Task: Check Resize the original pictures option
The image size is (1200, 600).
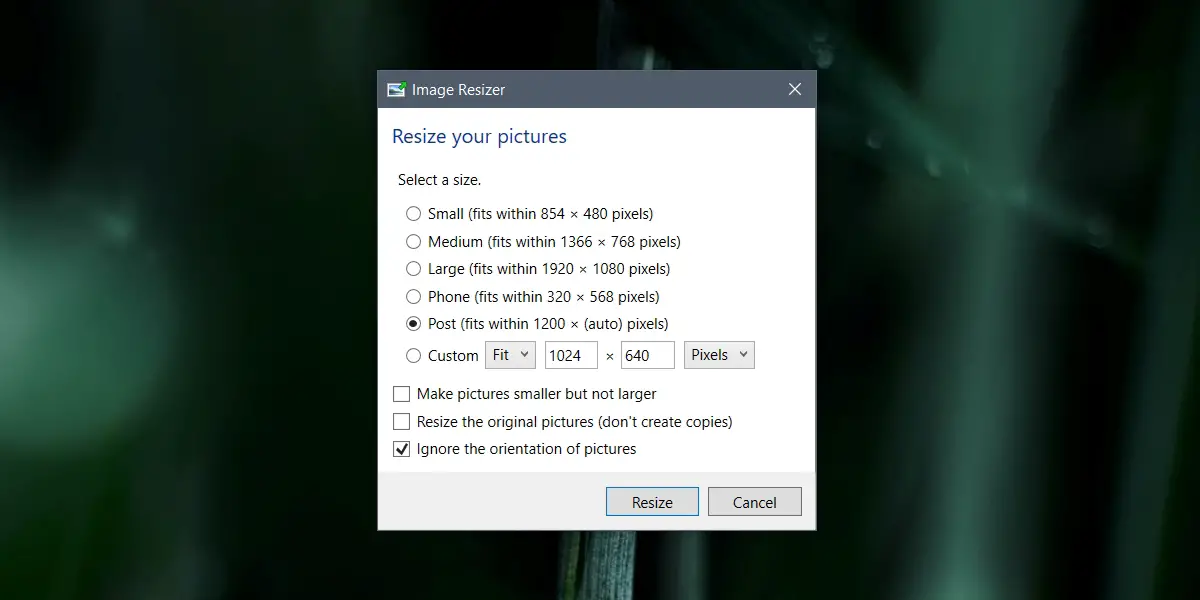Action: click(402, 422)
